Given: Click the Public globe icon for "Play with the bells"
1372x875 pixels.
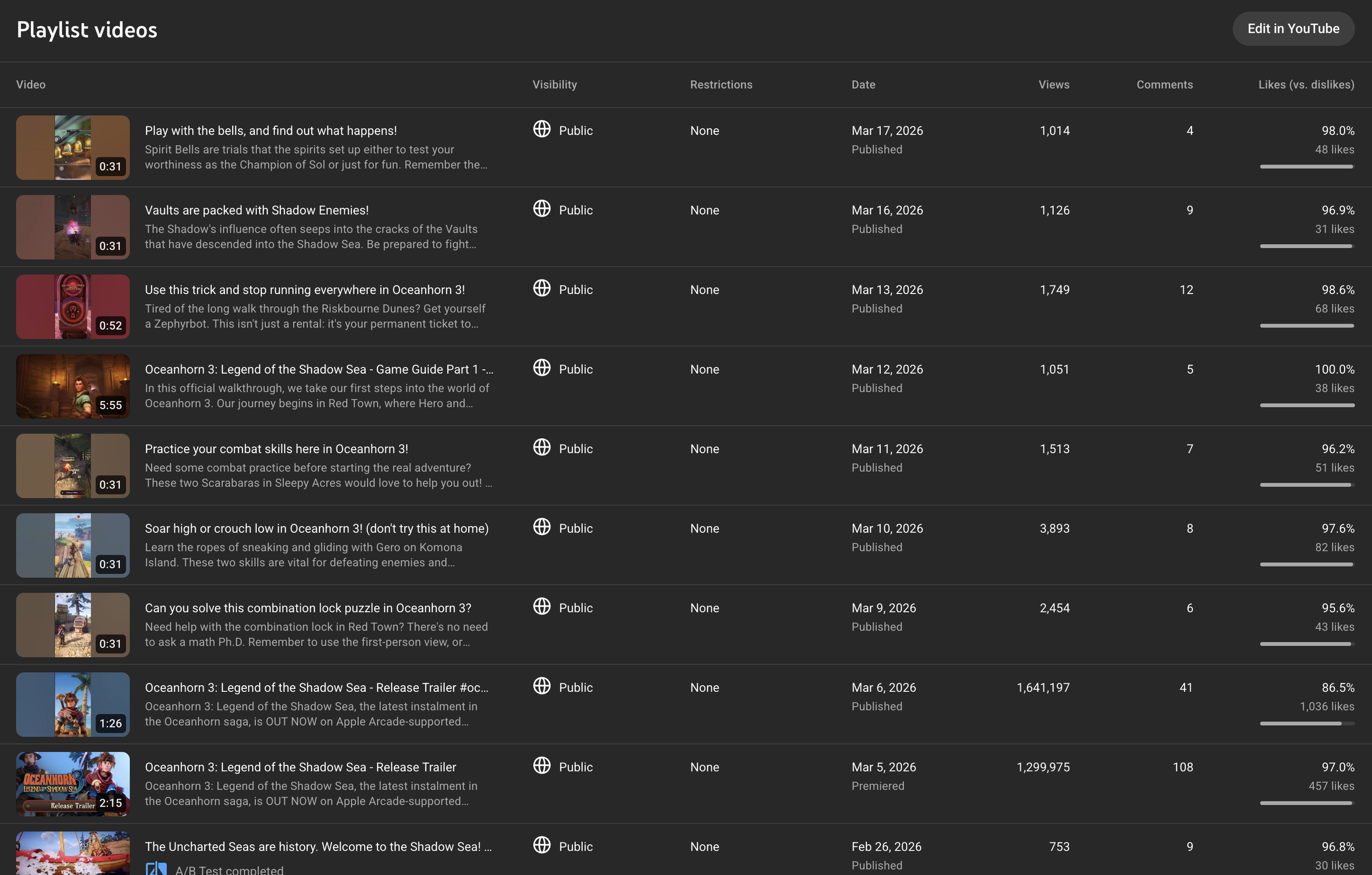Looking at the screenshot, I should pos(542,130).
